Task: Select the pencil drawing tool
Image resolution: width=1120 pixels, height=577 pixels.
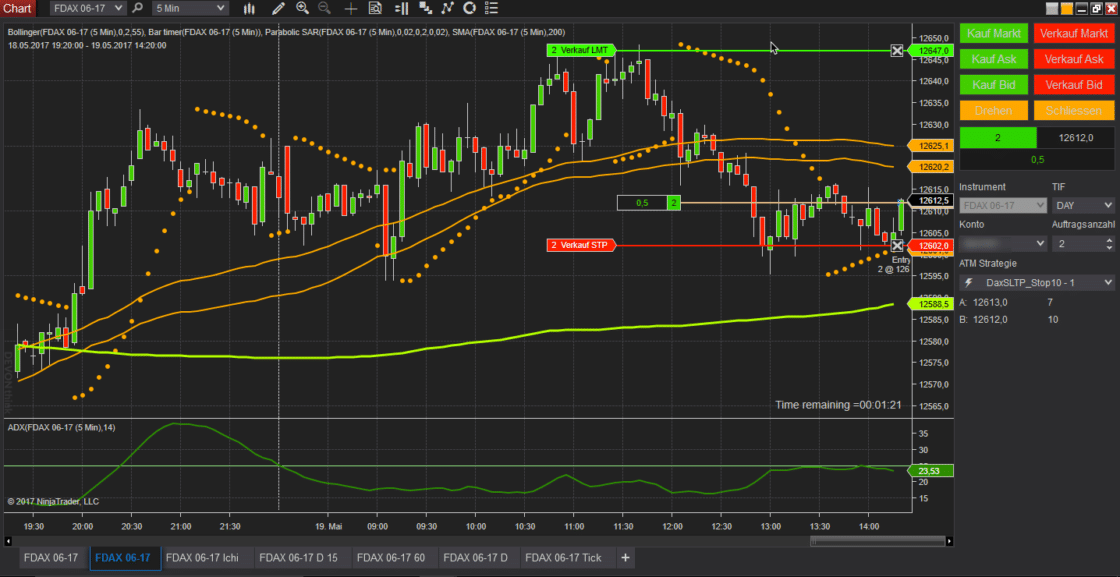Action: pos(279,8)
